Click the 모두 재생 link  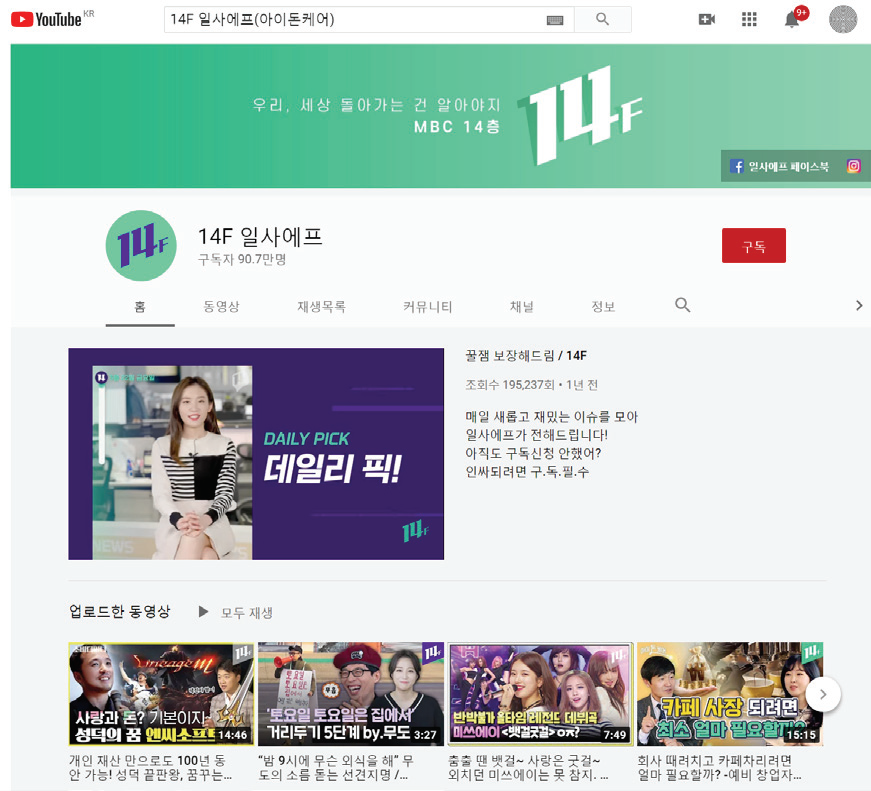pyautogui.click(x=247, y=613)
